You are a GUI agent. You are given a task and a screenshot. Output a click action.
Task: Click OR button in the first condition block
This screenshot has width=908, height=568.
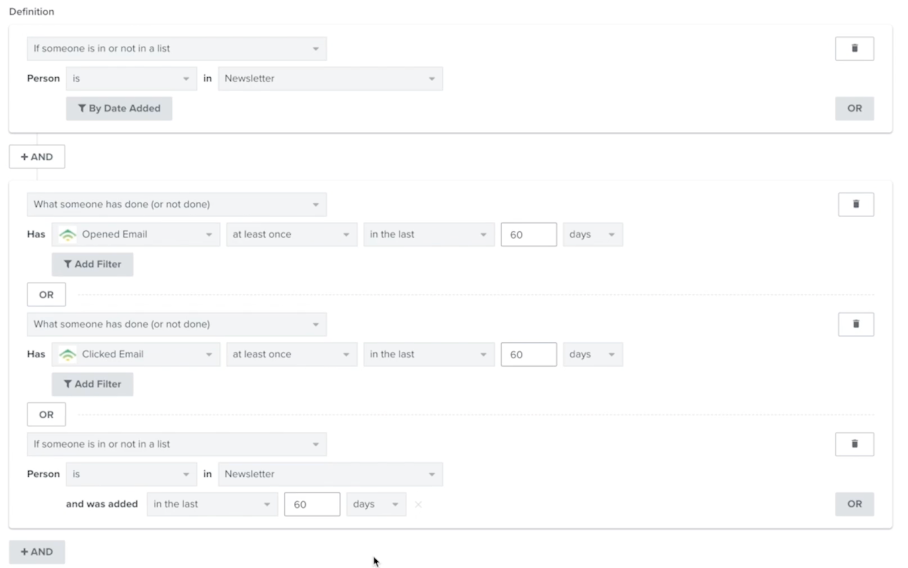tap(854, 108)
